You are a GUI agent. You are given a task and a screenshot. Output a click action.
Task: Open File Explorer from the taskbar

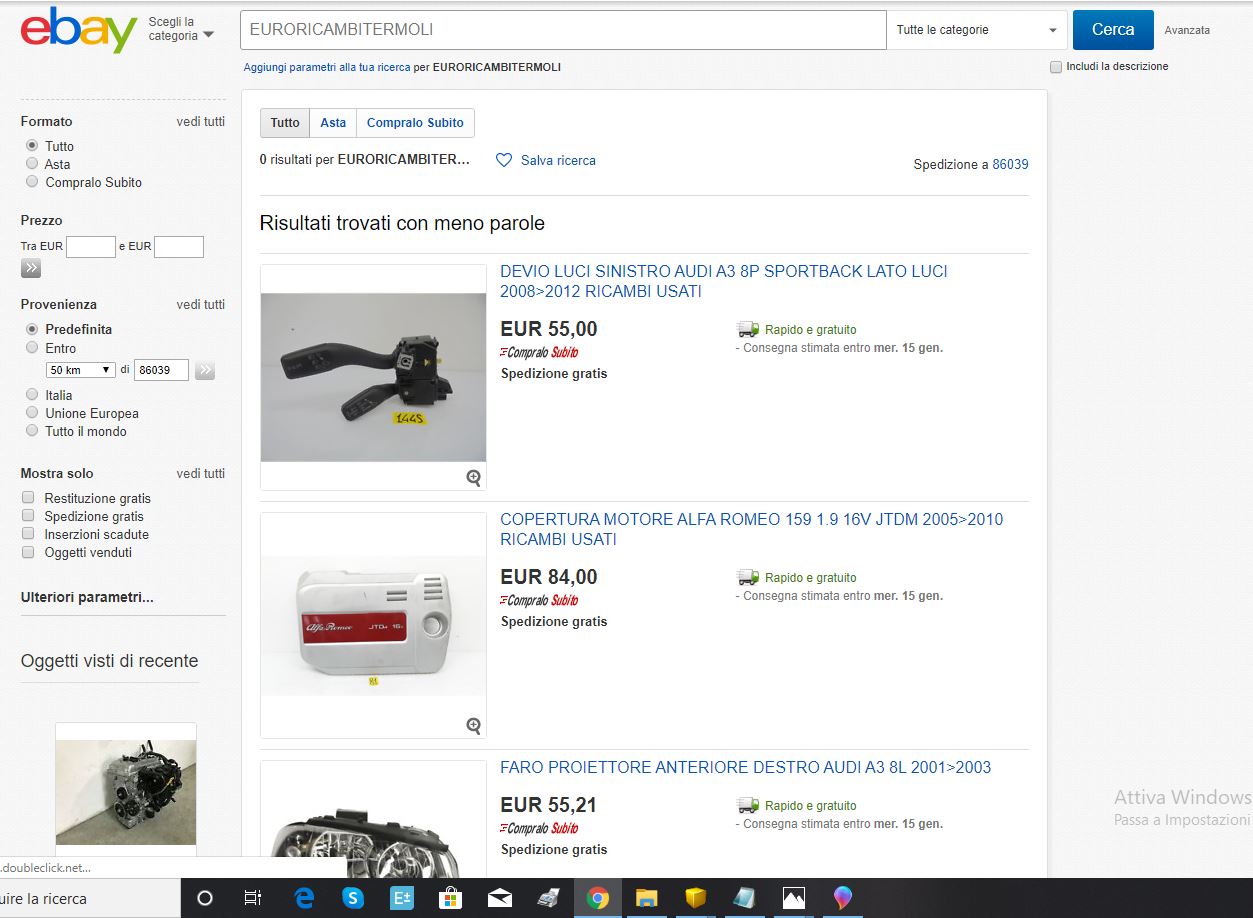click(646, 898)
